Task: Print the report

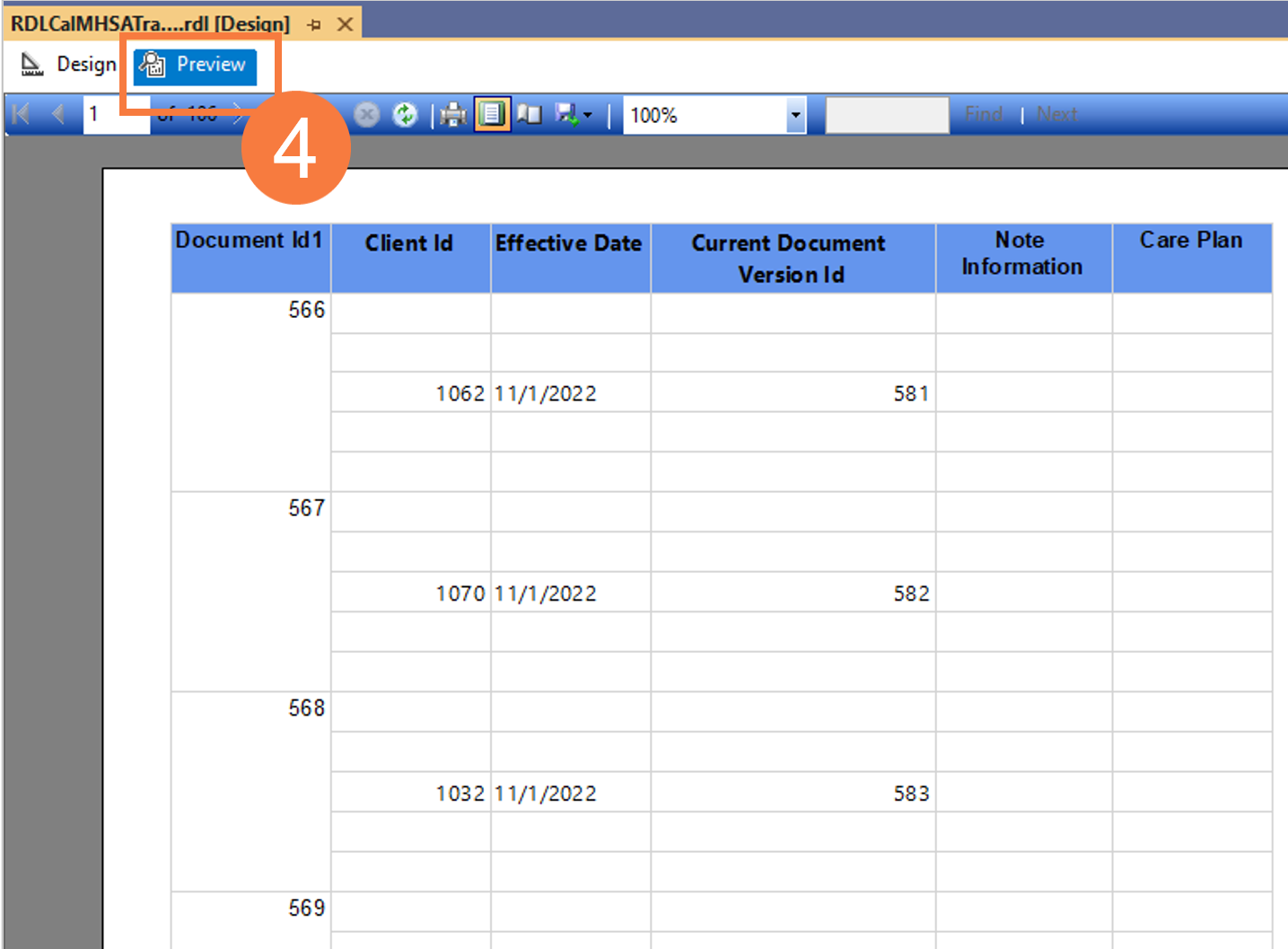Action: click(x=452, y=114)
